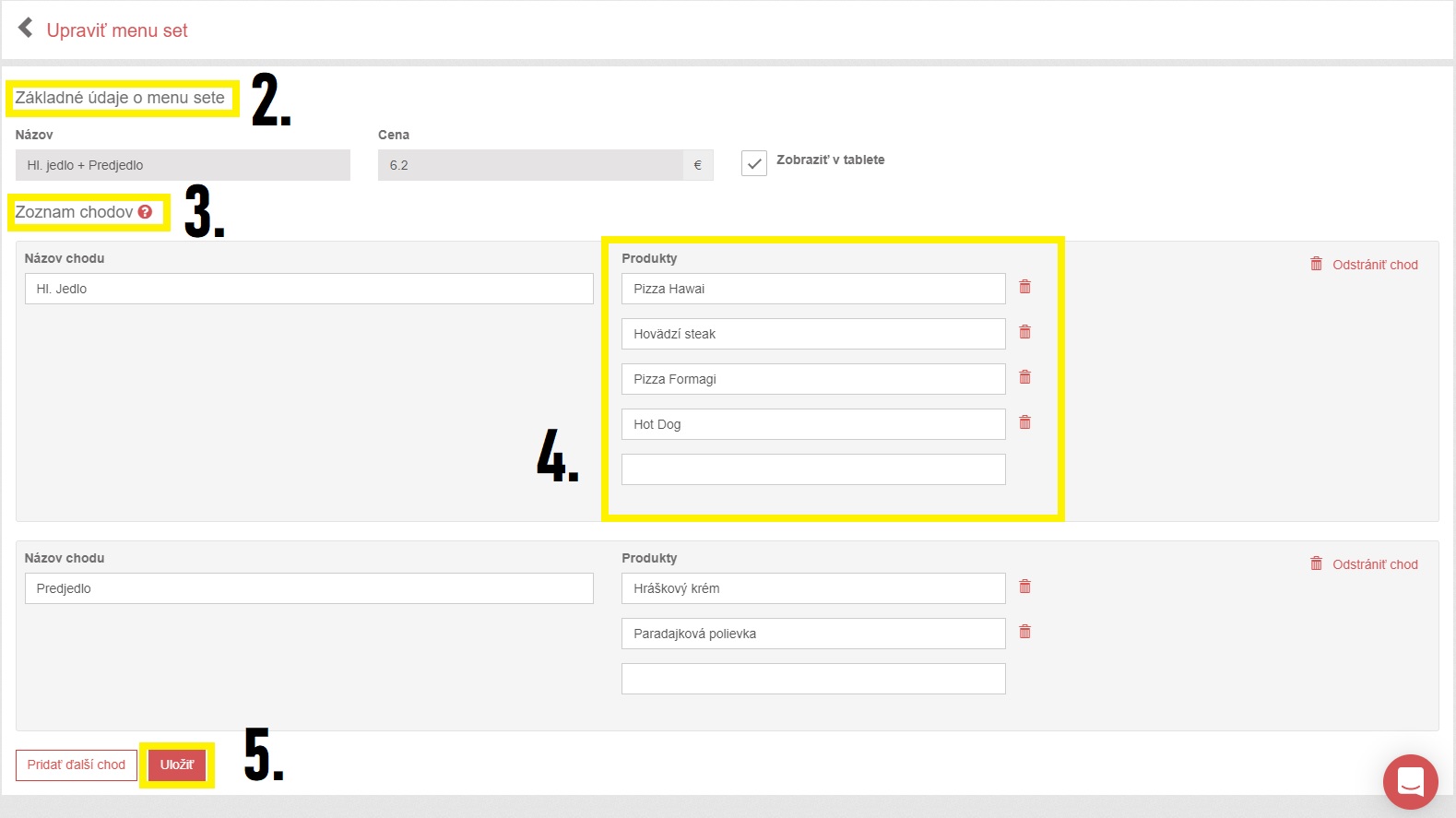The image size is (1456, 818).
Task: Click the Hovädzí steak product field
Action: point(813,334)
